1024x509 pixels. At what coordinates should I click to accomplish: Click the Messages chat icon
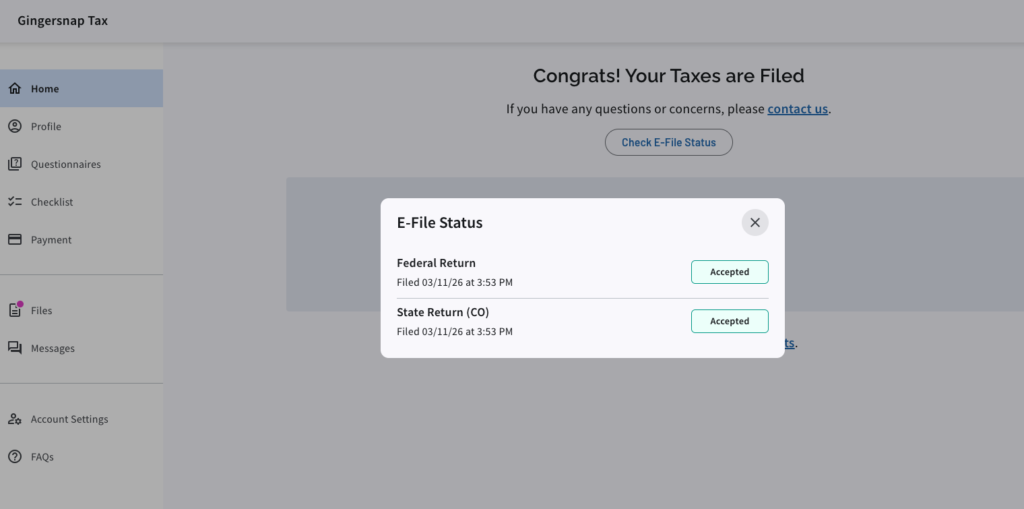pos(15,348)
